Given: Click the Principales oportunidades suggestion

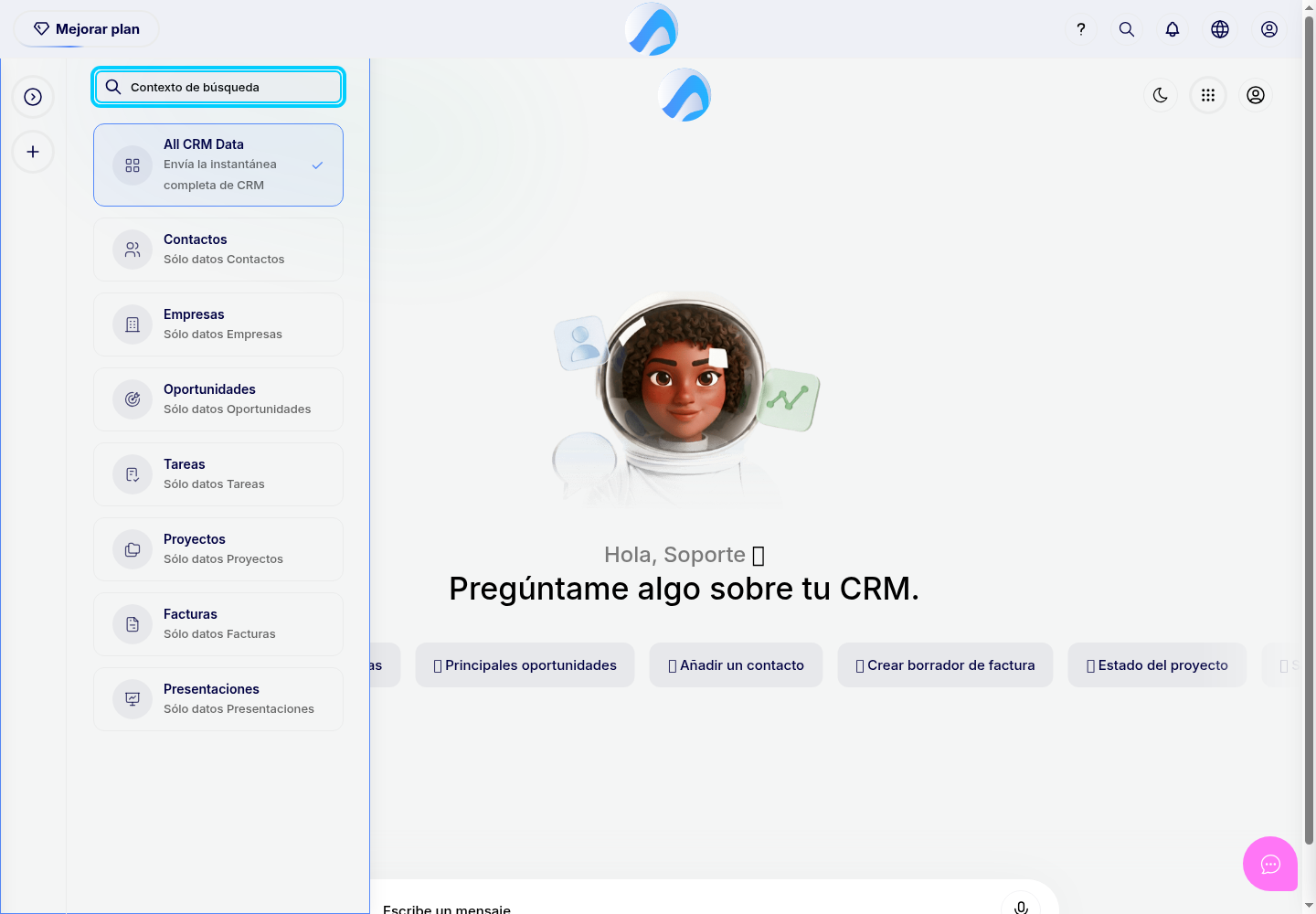Looking at the screenshot, I should 525,665.
